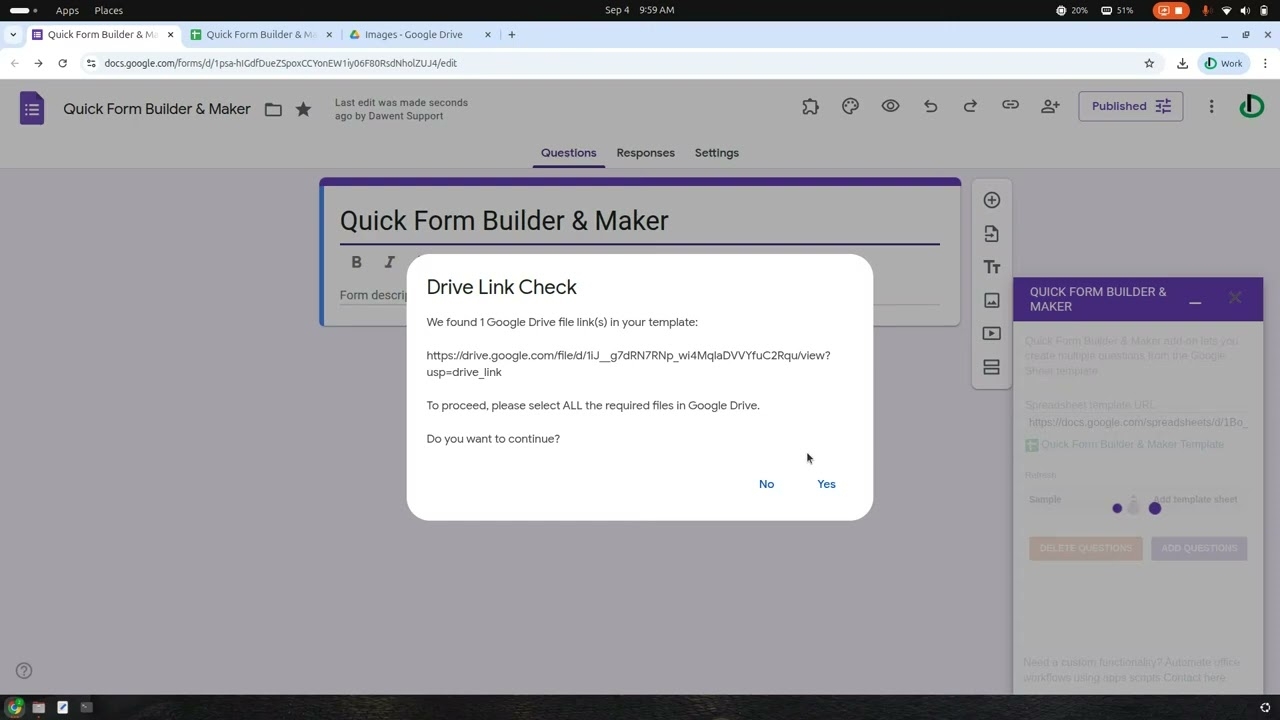
Task: Switch to the Settings tab
Action: pos(716,153)
